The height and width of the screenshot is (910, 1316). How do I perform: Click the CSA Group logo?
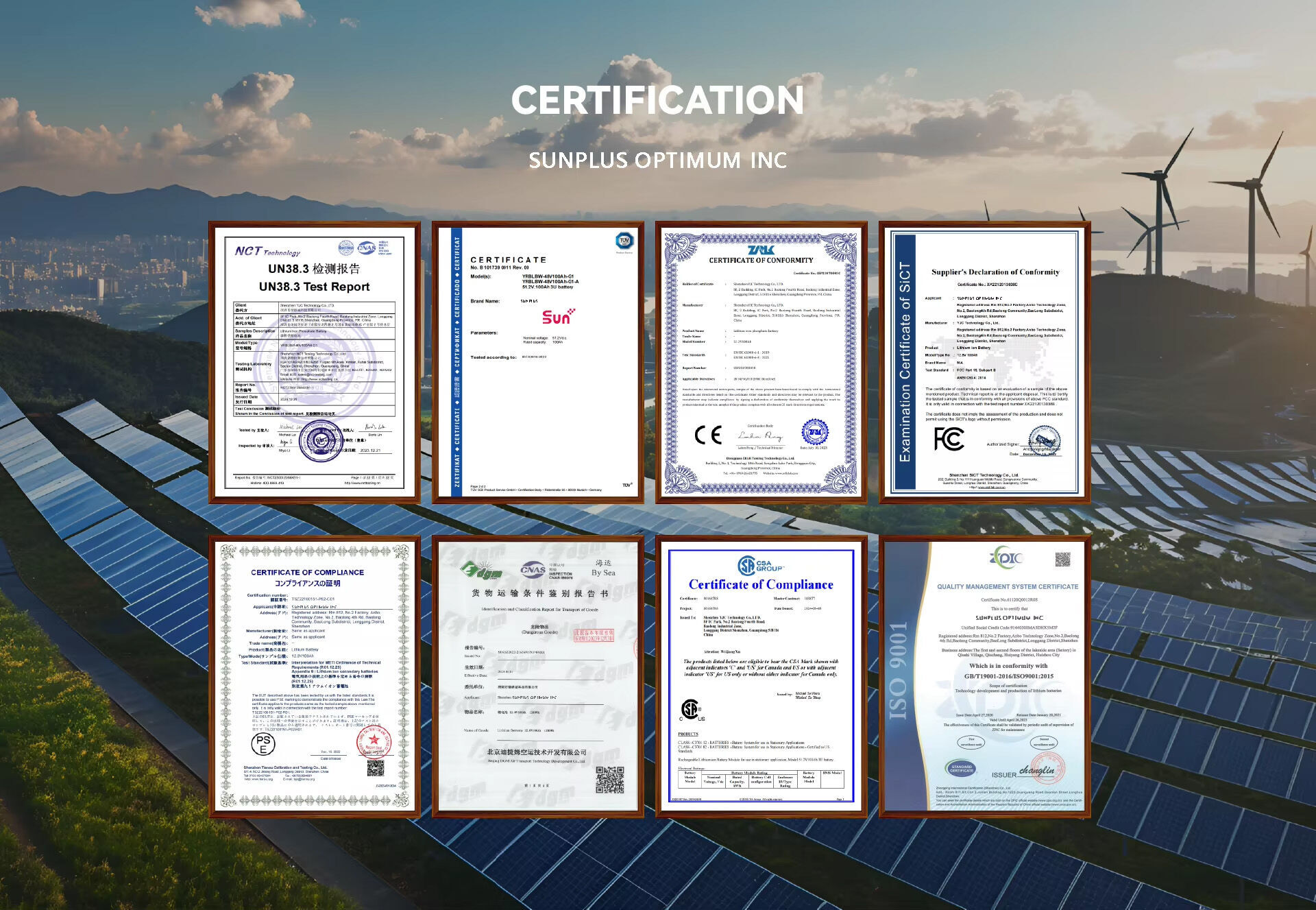[x=760, y=566]
